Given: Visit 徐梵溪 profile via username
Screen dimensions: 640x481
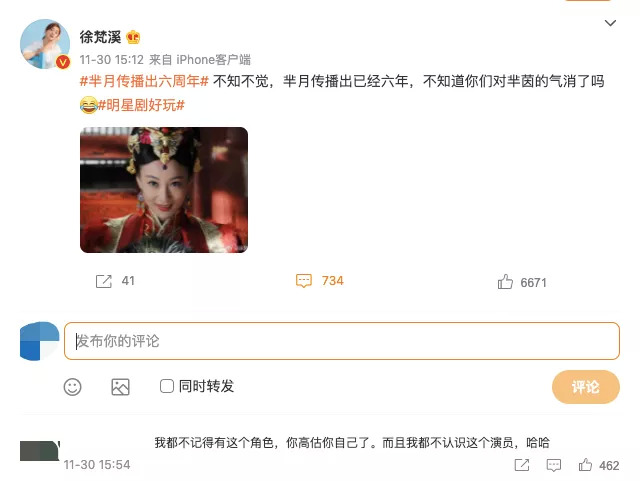Looking at the screenshot, I should coord(100,37).
